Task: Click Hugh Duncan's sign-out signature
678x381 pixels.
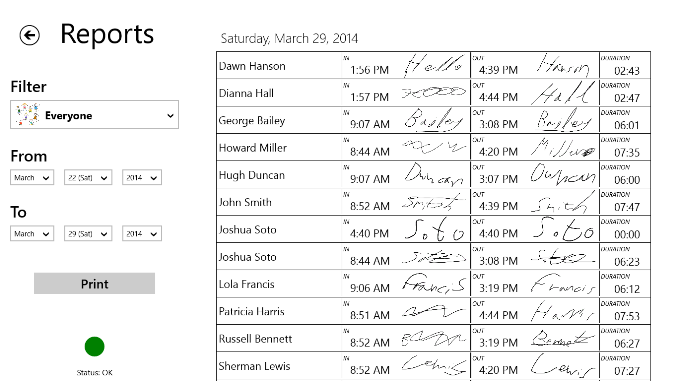Action: pyautogui.click(x=563, y=174)
